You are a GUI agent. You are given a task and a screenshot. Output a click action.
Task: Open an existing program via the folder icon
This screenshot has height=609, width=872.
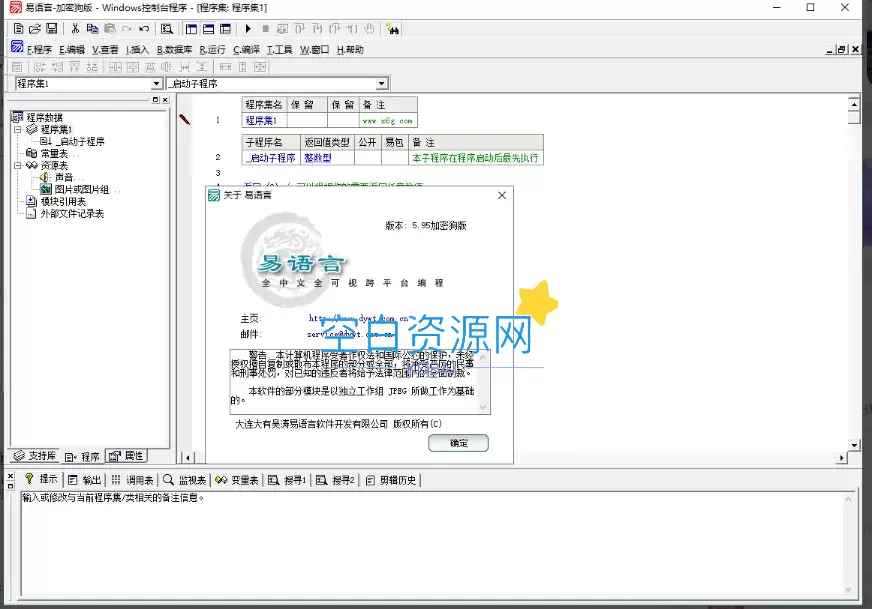click(x=33, y=29)
